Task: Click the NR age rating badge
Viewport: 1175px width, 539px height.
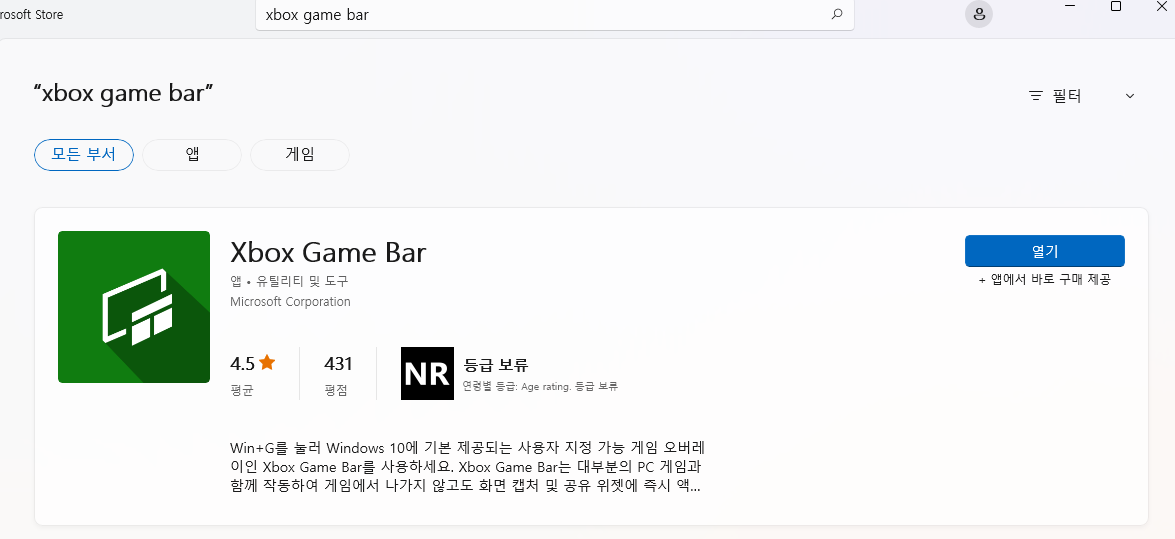Action: tap(427, 373)
